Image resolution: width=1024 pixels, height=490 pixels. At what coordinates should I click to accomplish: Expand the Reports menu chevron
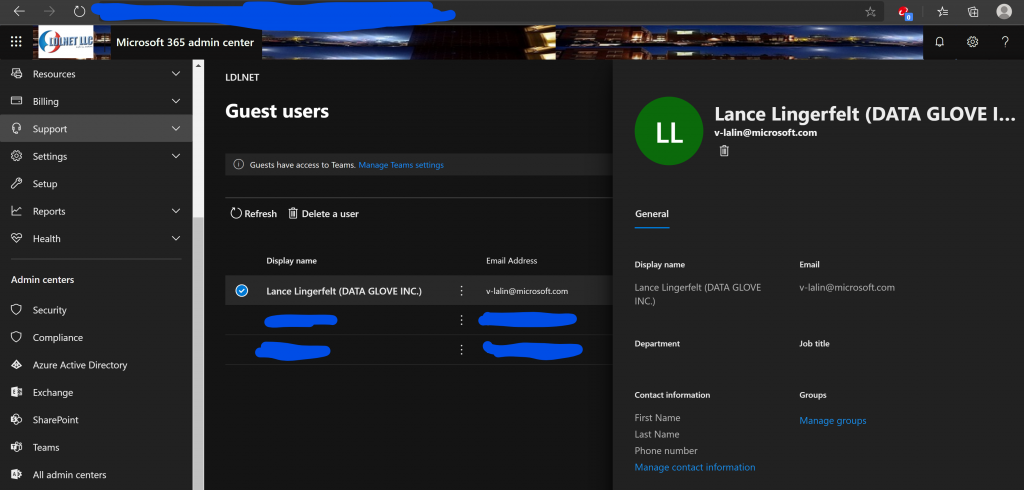[x=176, y=211]
